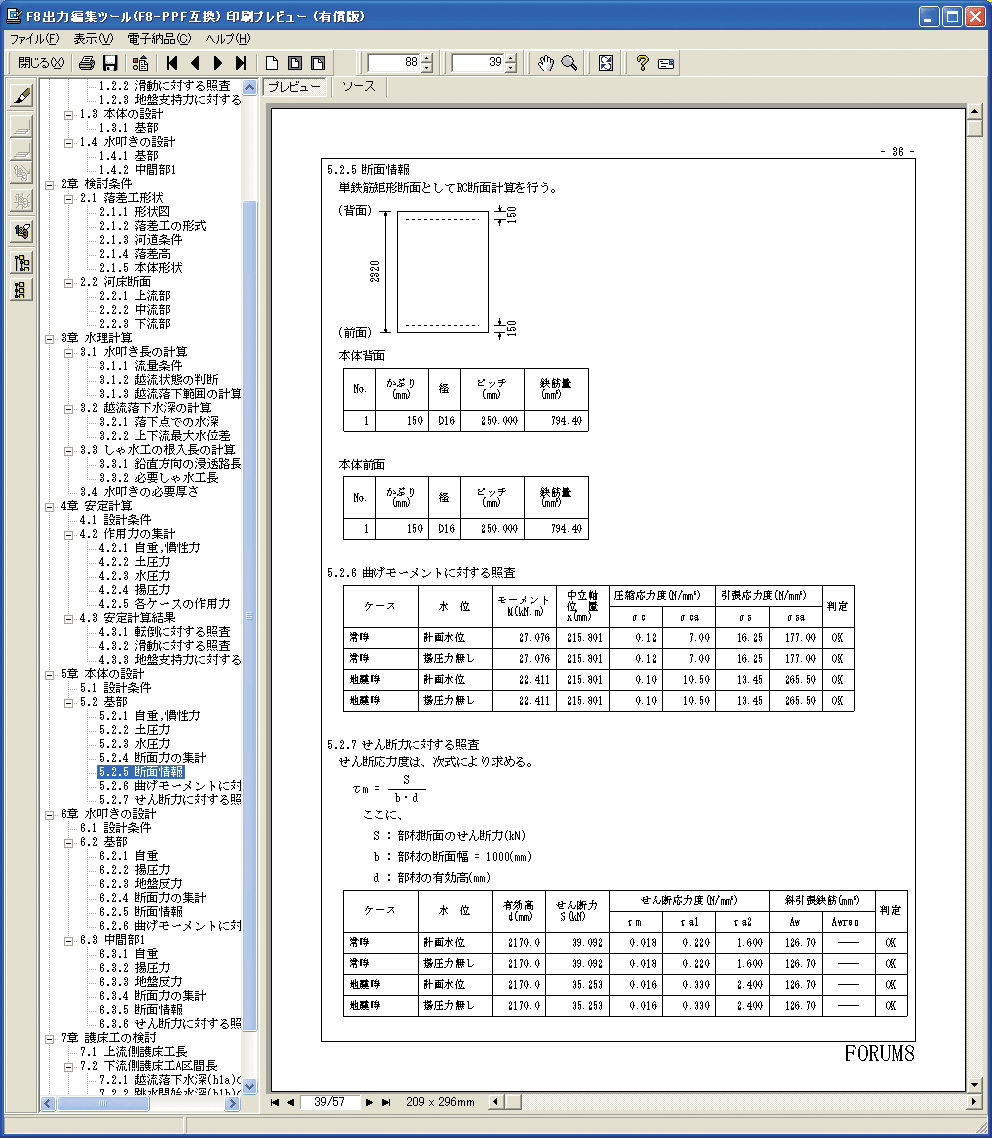Image resolution: width=992 pixels, height=1138 pixels.
Task: Go to next page in bottom navigator
Action: [x=369, y=1102]
